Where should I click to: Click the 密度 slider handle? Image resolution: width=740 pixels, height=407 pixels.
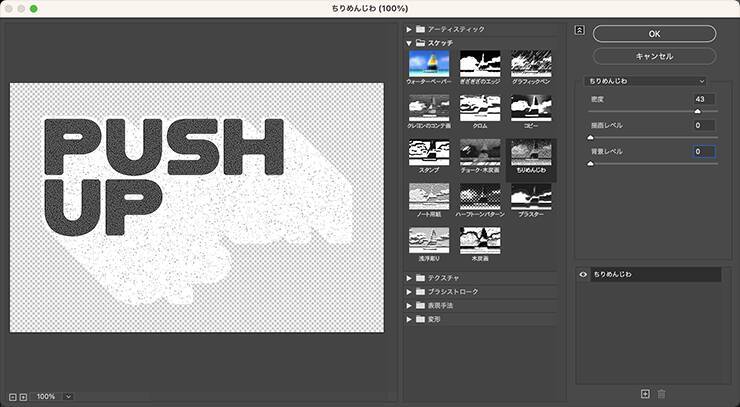click(x=698, y=111)
